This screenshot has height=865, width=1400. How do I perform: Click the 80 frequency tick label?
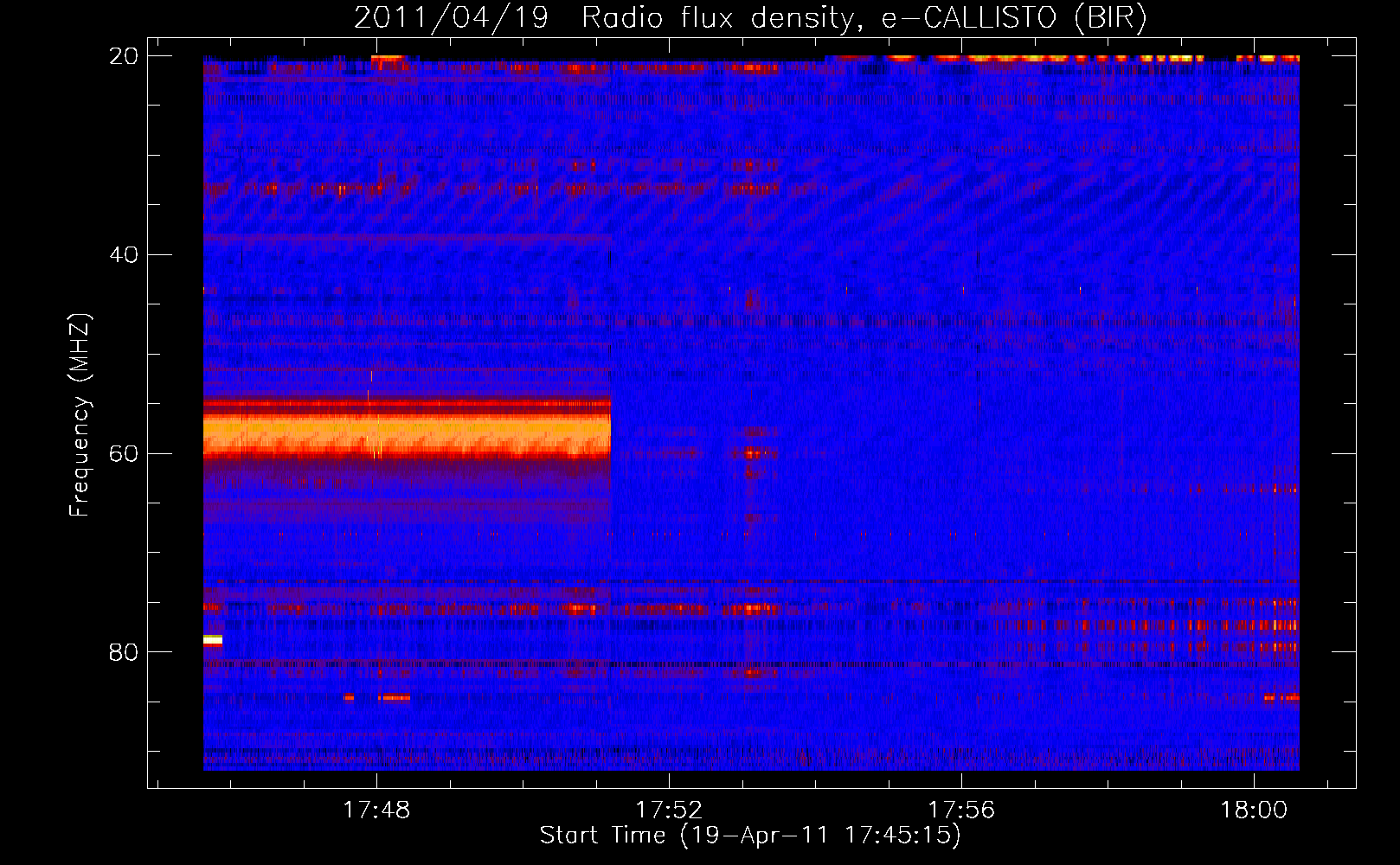coord(124,652)
